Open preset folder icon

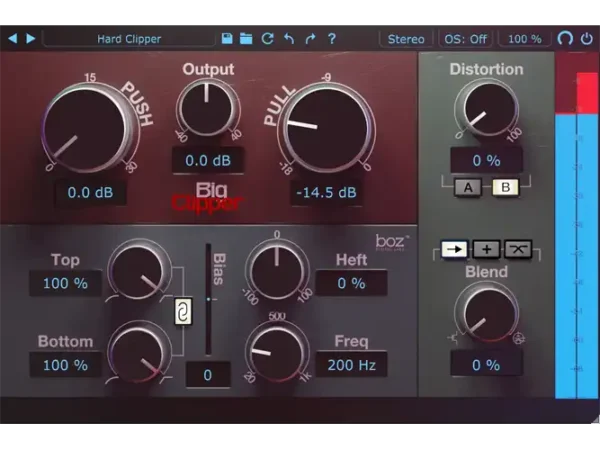tap(246, 38)
